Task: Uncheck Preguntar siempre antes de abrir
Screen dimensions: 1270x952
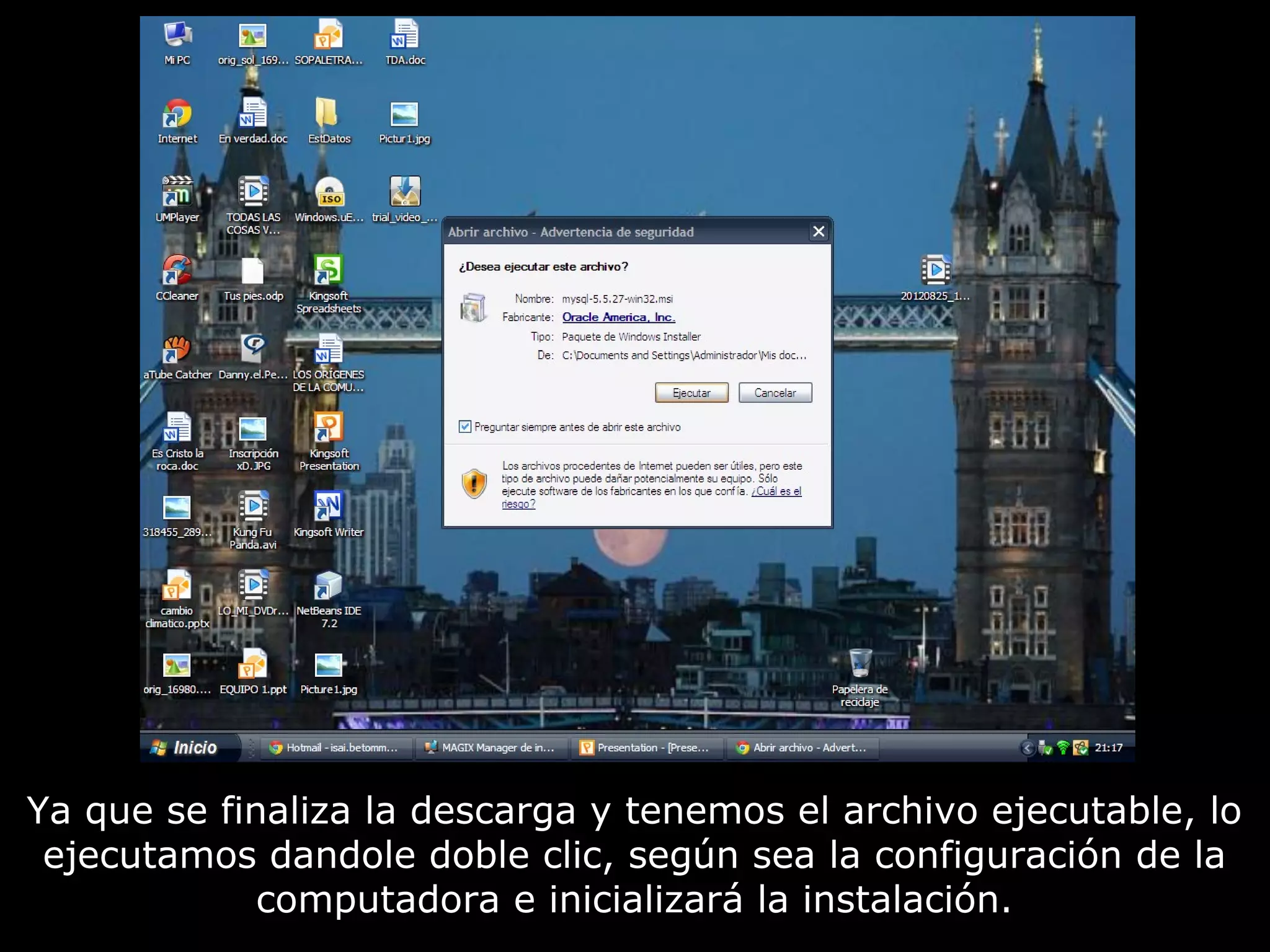Action: tap(465, 426)
